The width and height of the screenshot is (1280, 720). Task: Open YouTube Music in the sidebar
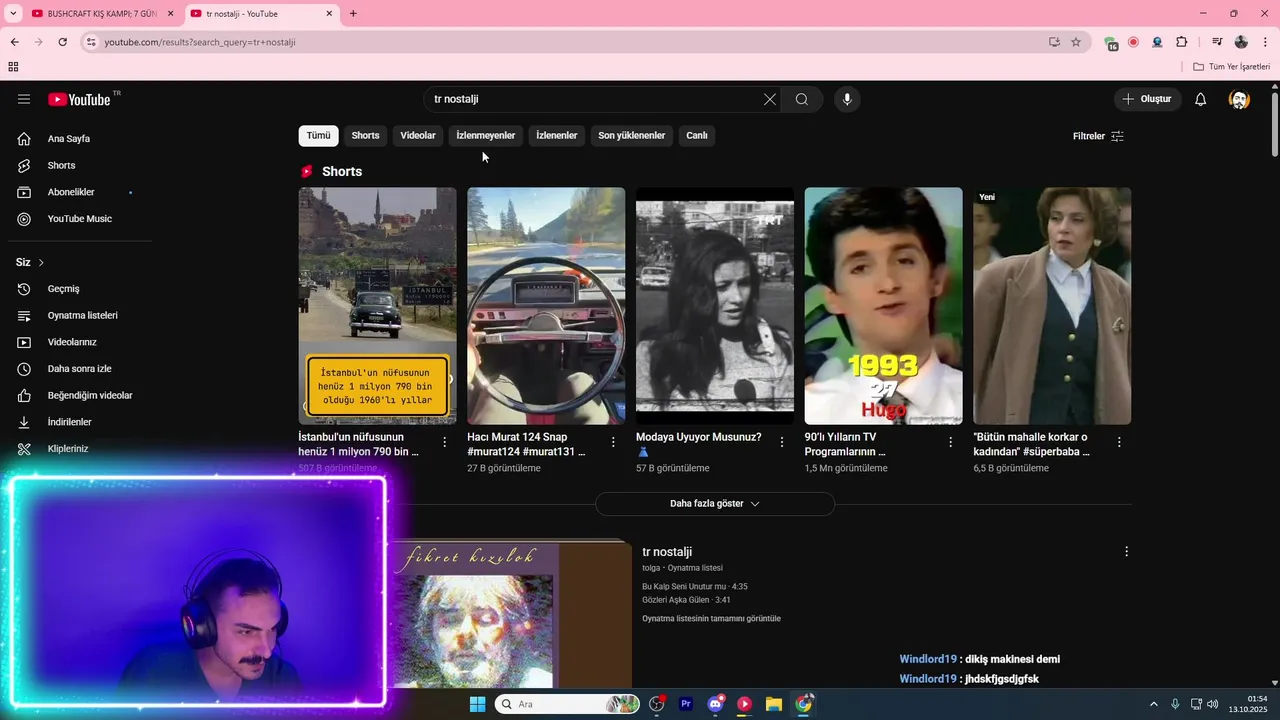coord(80,219)
